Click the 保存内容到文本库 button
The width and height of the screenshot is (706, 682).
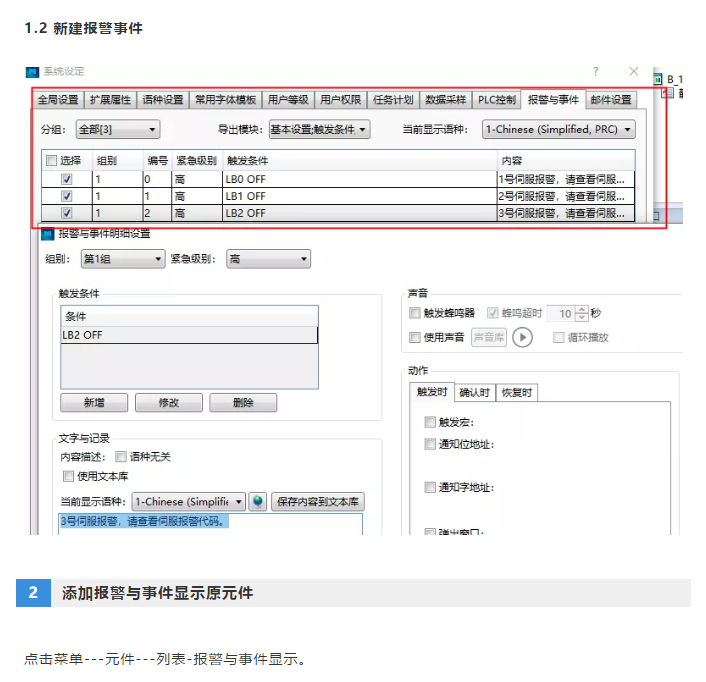click(x=318, y=501)
